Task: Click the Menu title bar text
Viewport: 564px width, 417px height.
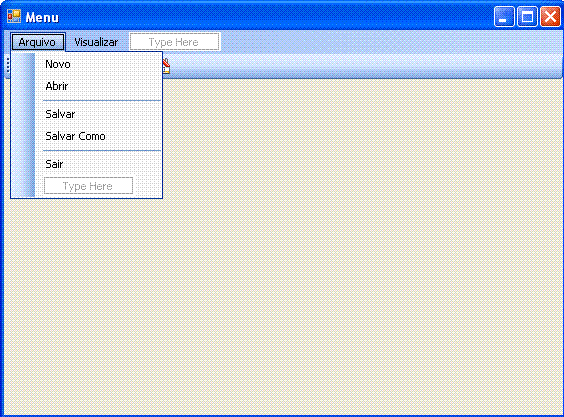Action: (x=42, y=17)
